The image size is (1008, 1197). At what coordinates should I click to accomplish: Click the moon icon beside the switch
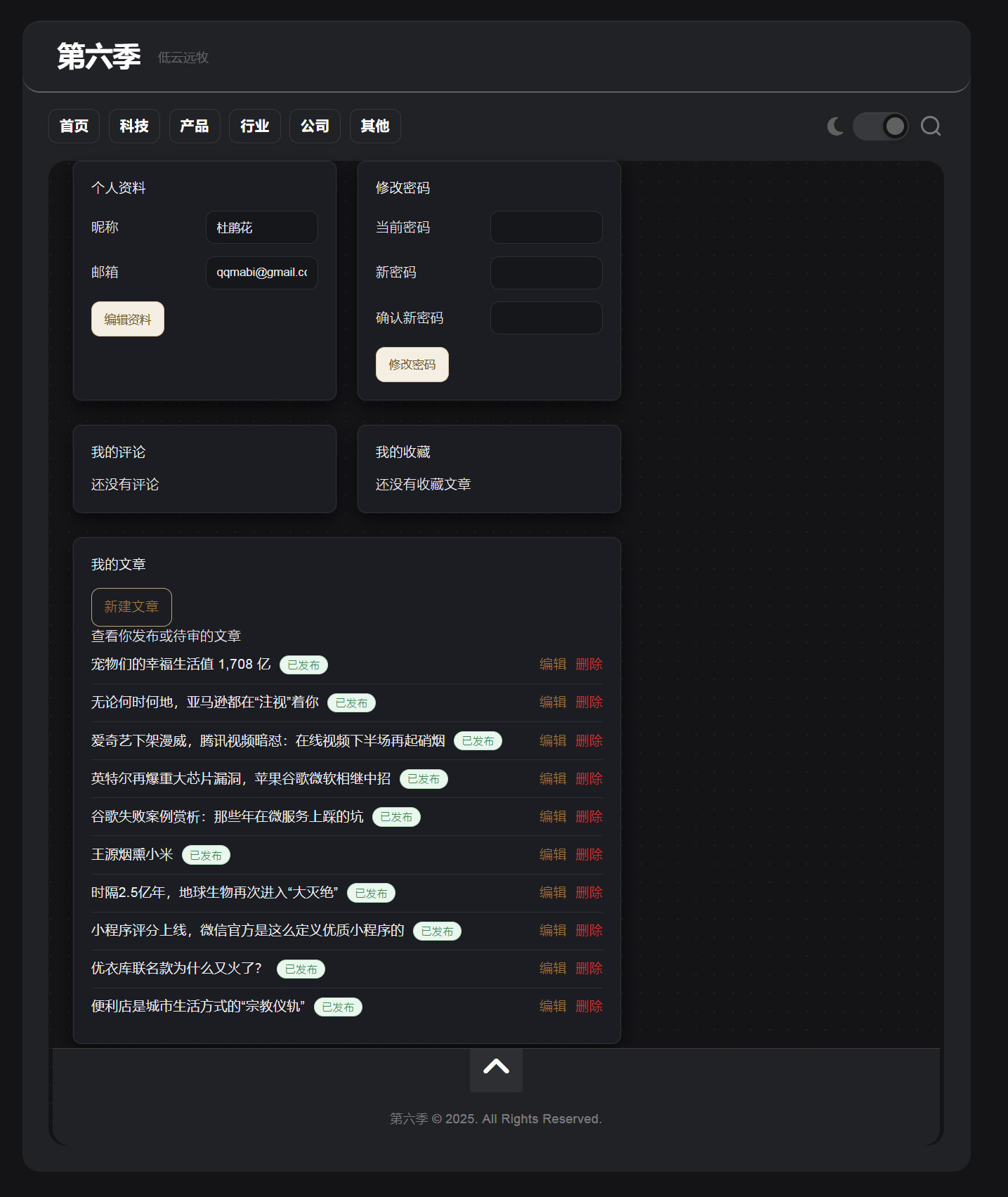coord(835,126)
